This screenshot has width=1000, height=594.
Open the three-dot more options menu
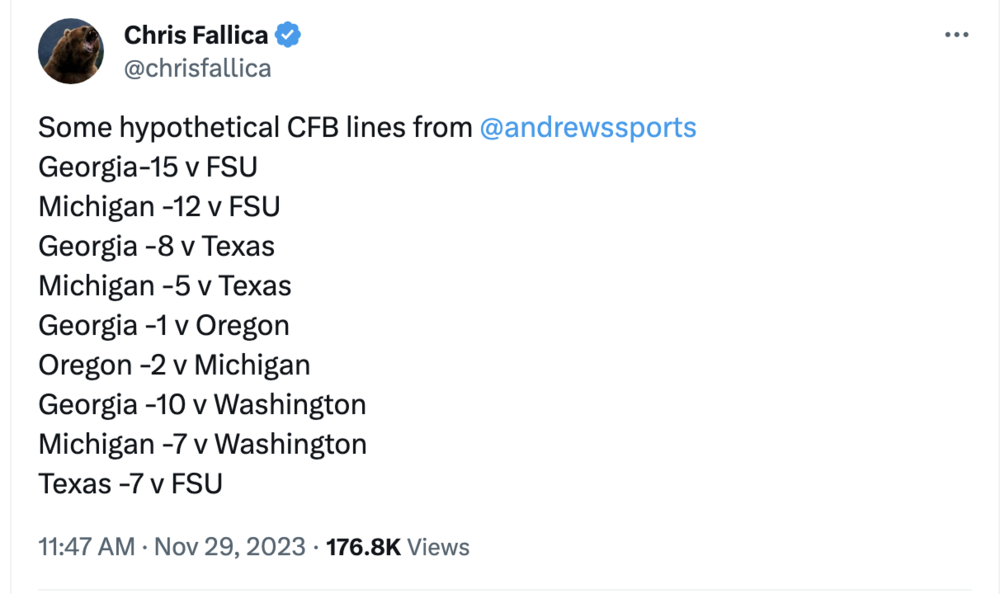coord(957,35)
